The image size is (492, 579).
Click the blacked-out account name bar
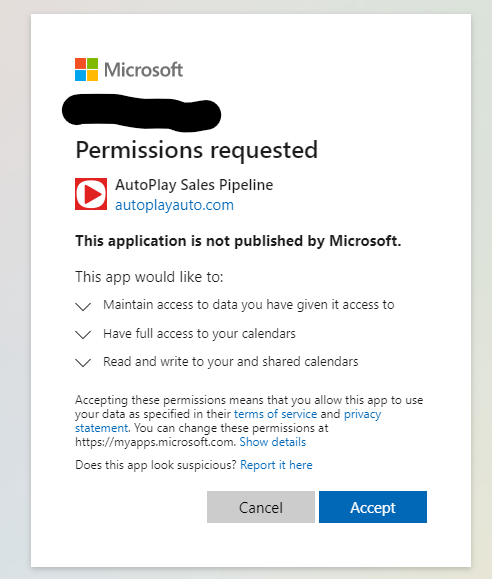(x=141, y=113)
